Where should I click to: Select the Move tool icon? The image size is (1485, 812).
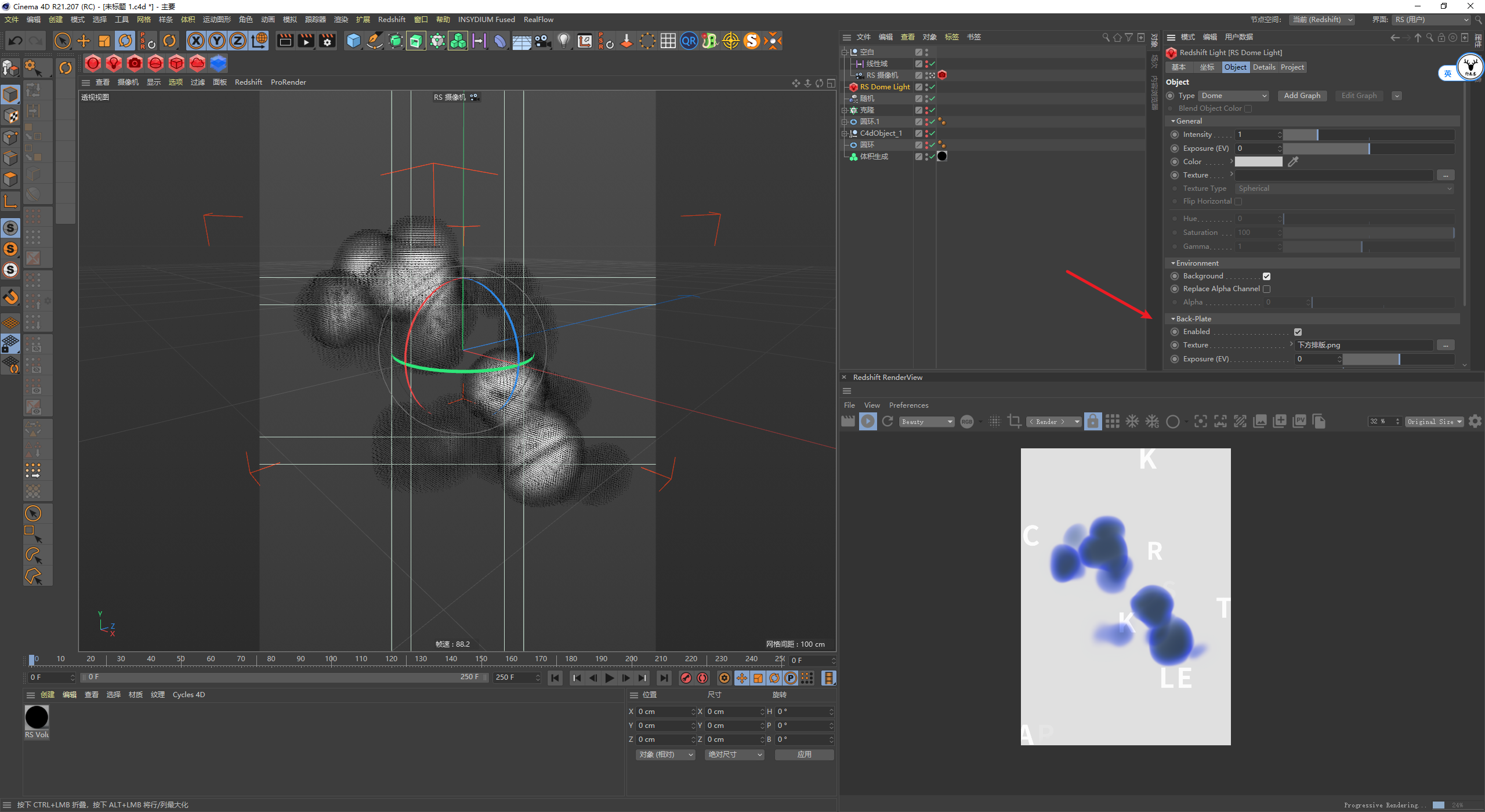tap(84, 41)
